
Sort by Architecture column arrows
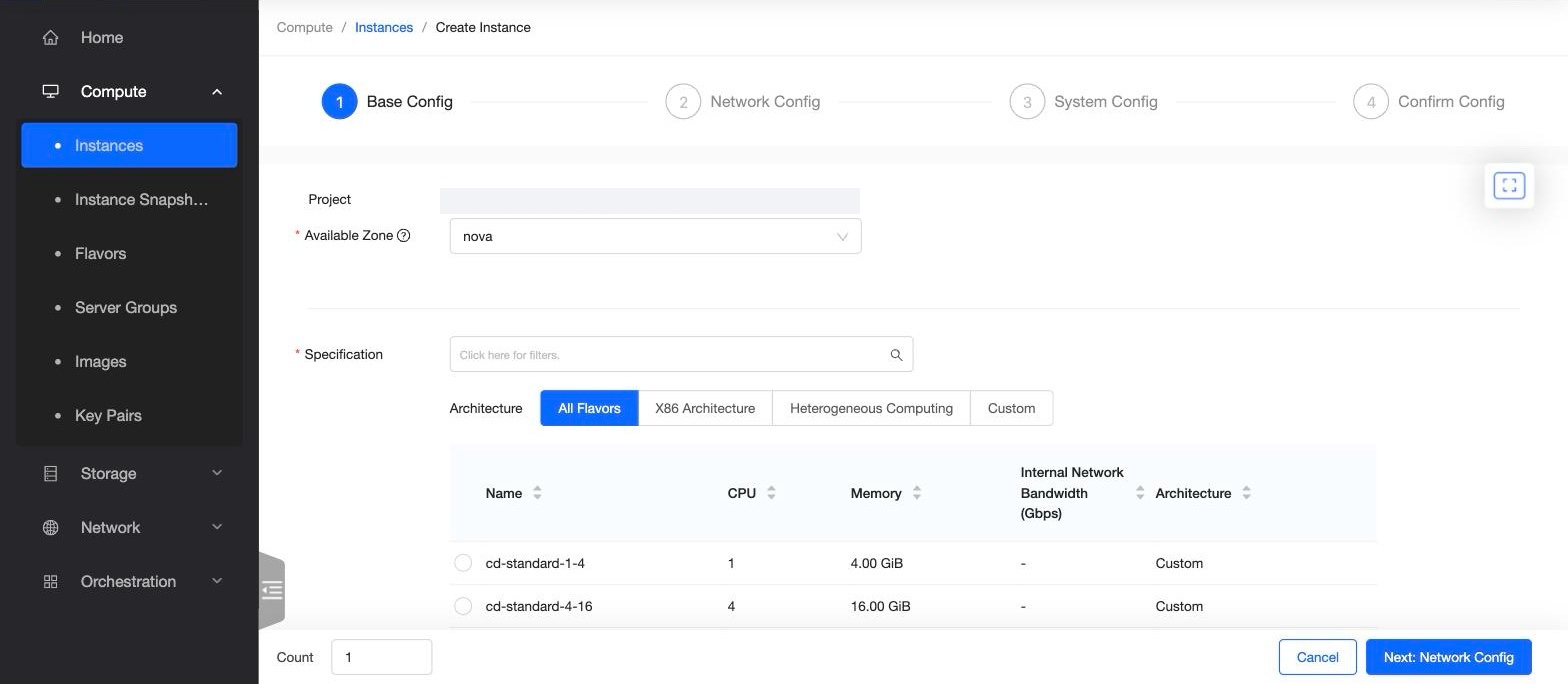1246,493
